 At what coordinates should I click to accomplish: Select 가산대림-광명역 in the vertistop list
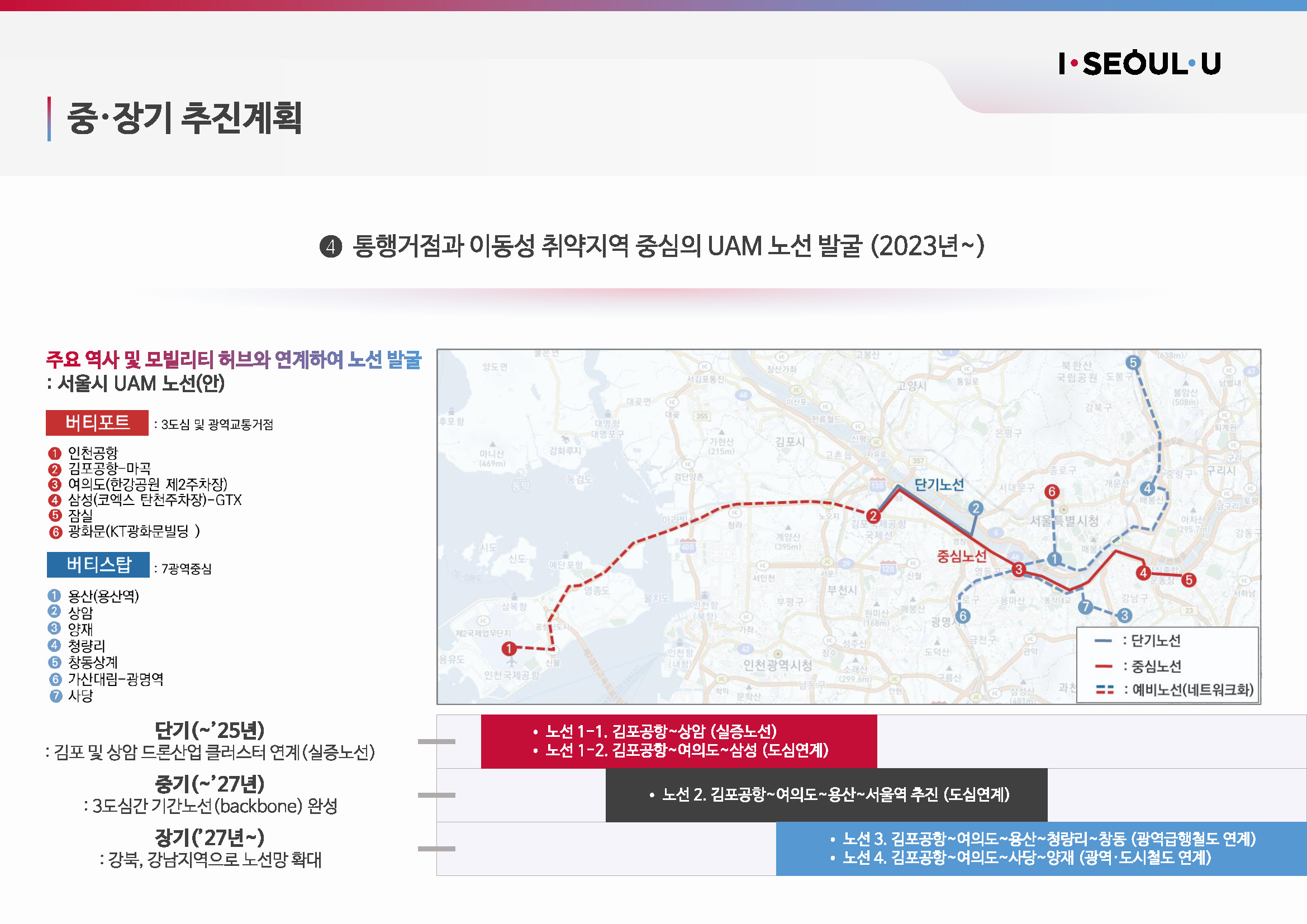(x=116, y=679)
